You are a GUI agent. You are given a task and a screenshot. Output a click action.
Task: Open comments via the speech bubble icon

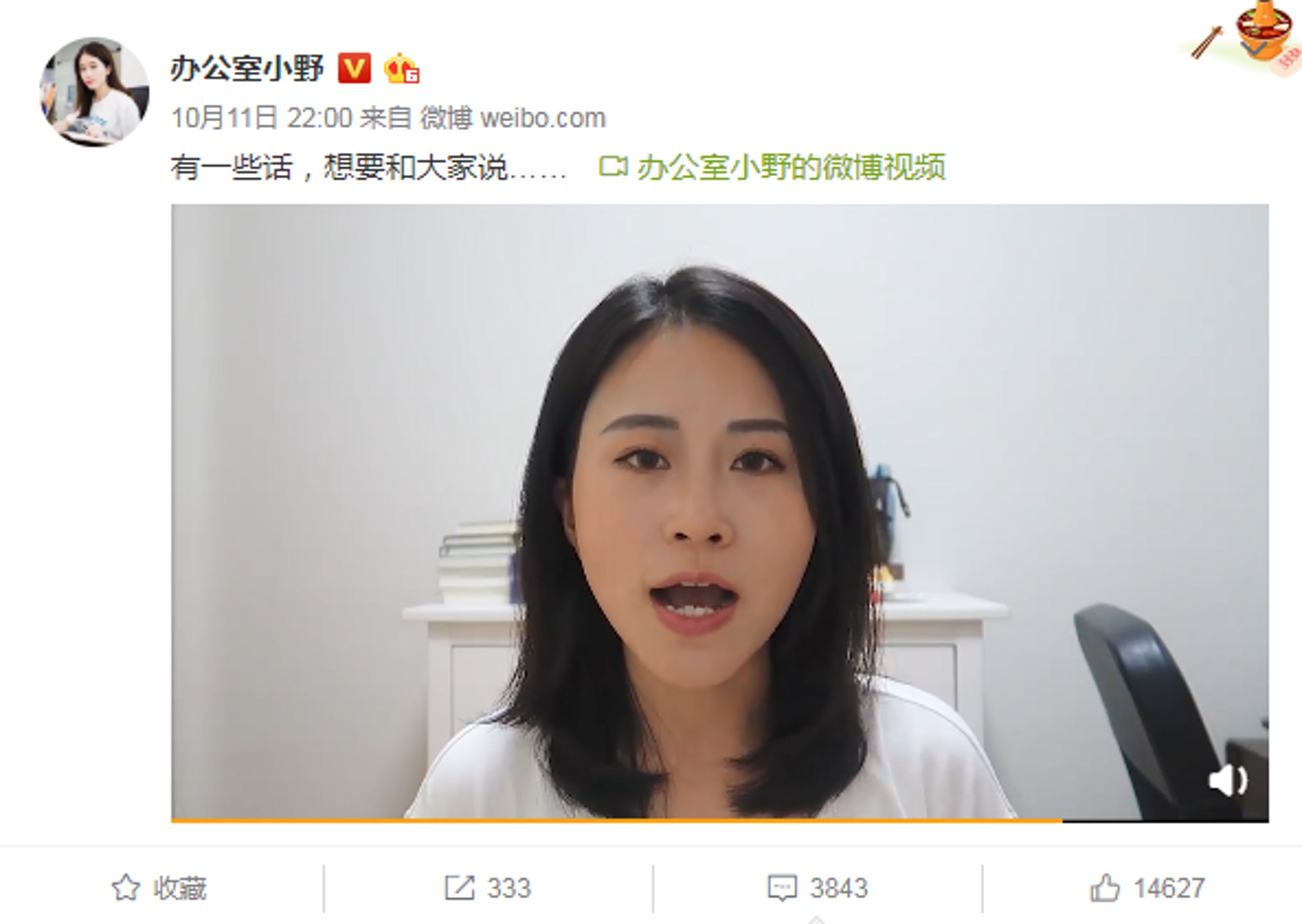(x=782, y=888)
